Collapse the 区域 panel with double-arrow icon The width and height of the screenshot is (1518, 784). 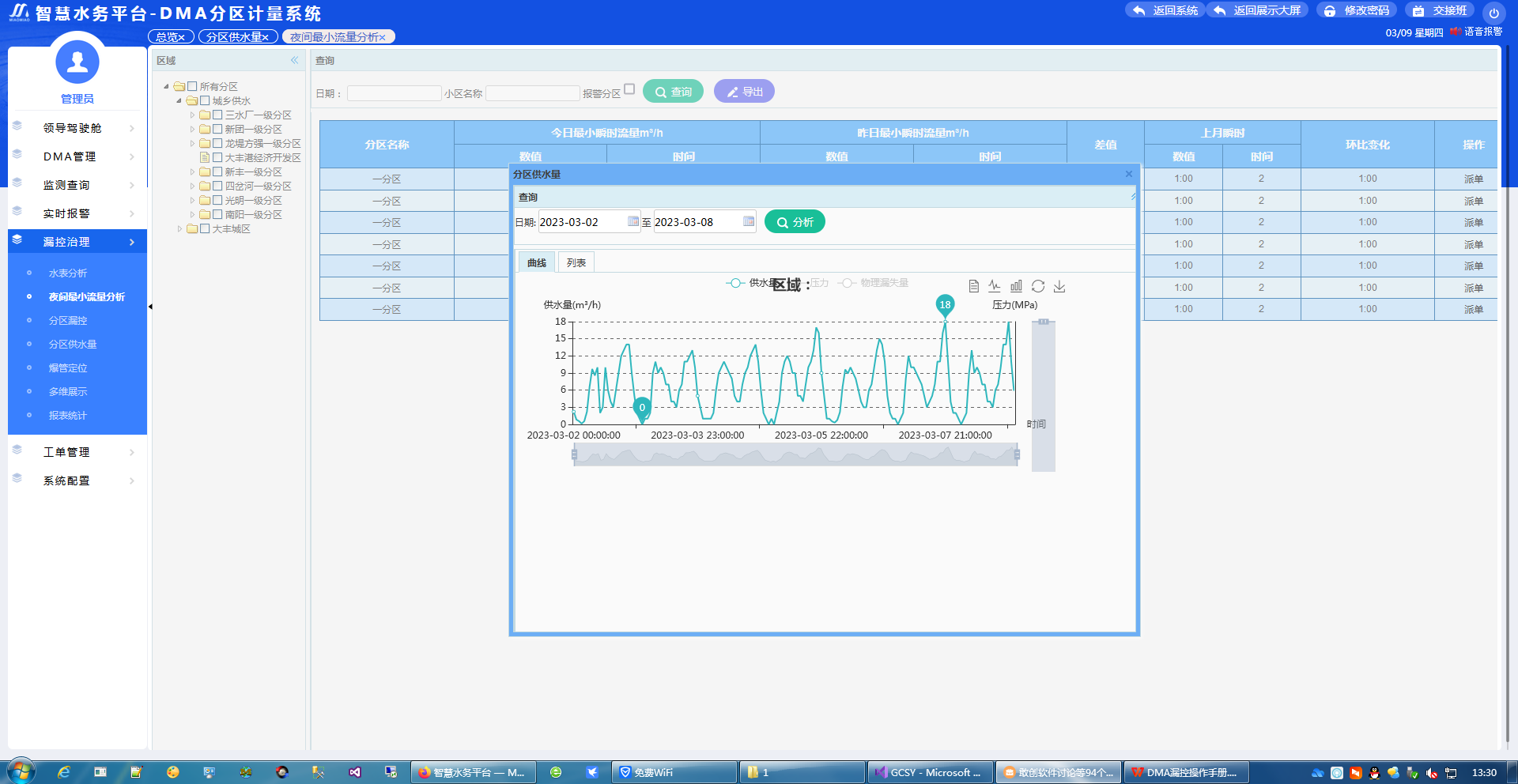(295, 60)
